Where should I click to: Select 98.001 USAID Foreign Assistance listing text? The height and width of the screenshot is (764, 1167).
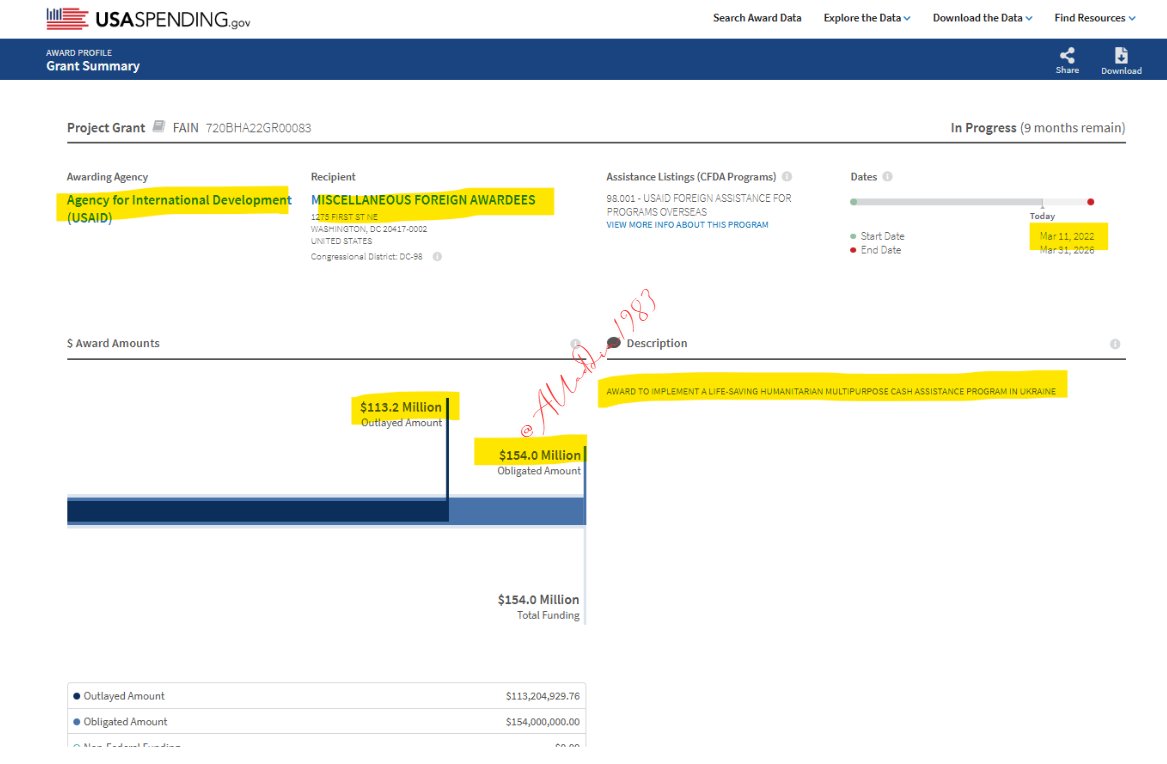(699, 205)
